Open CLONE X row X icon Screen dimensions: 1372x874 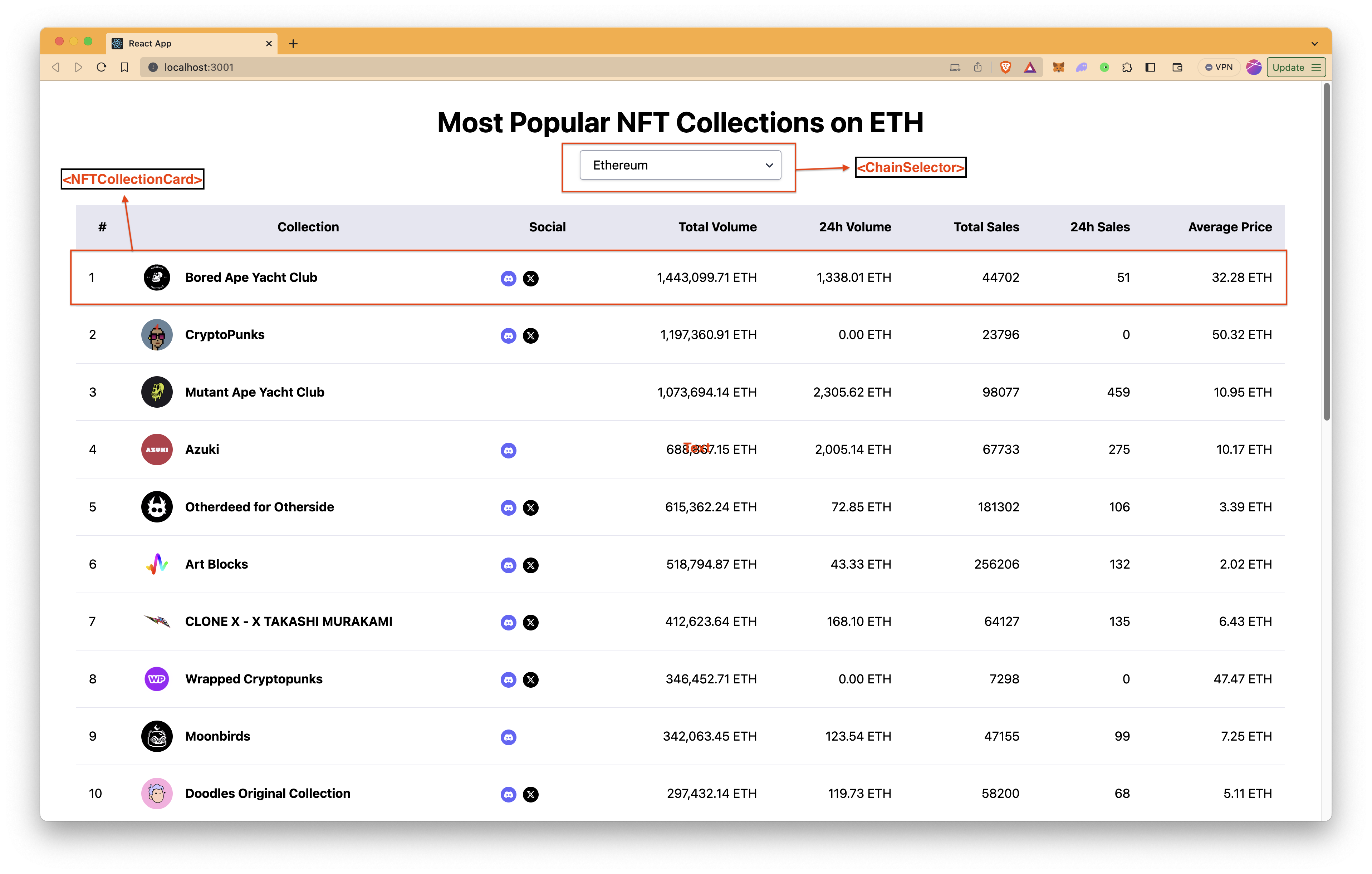click(x=530, y=622)
